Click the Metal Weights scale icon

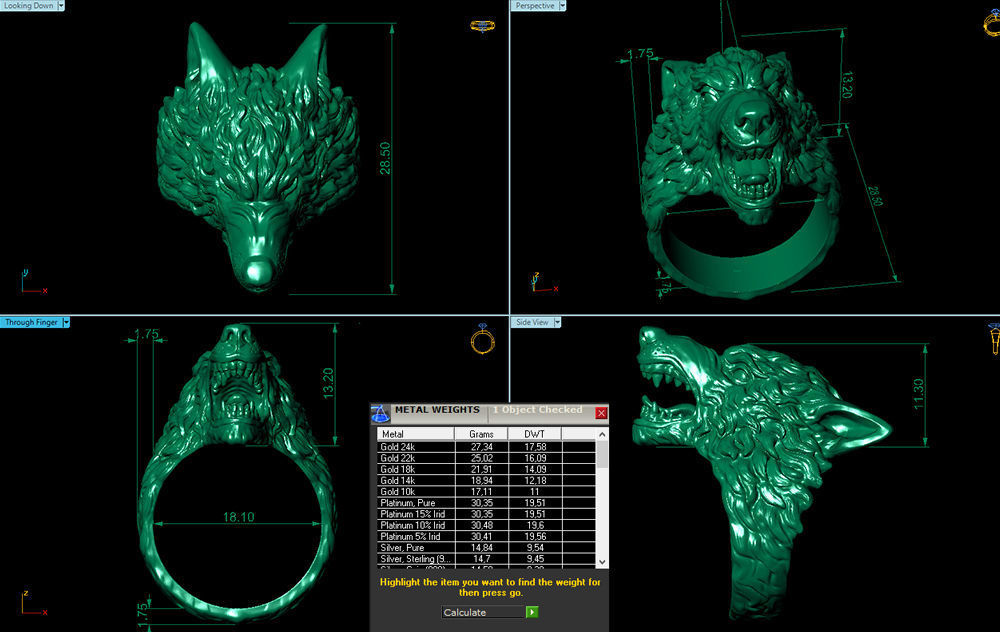click(380, 413)
